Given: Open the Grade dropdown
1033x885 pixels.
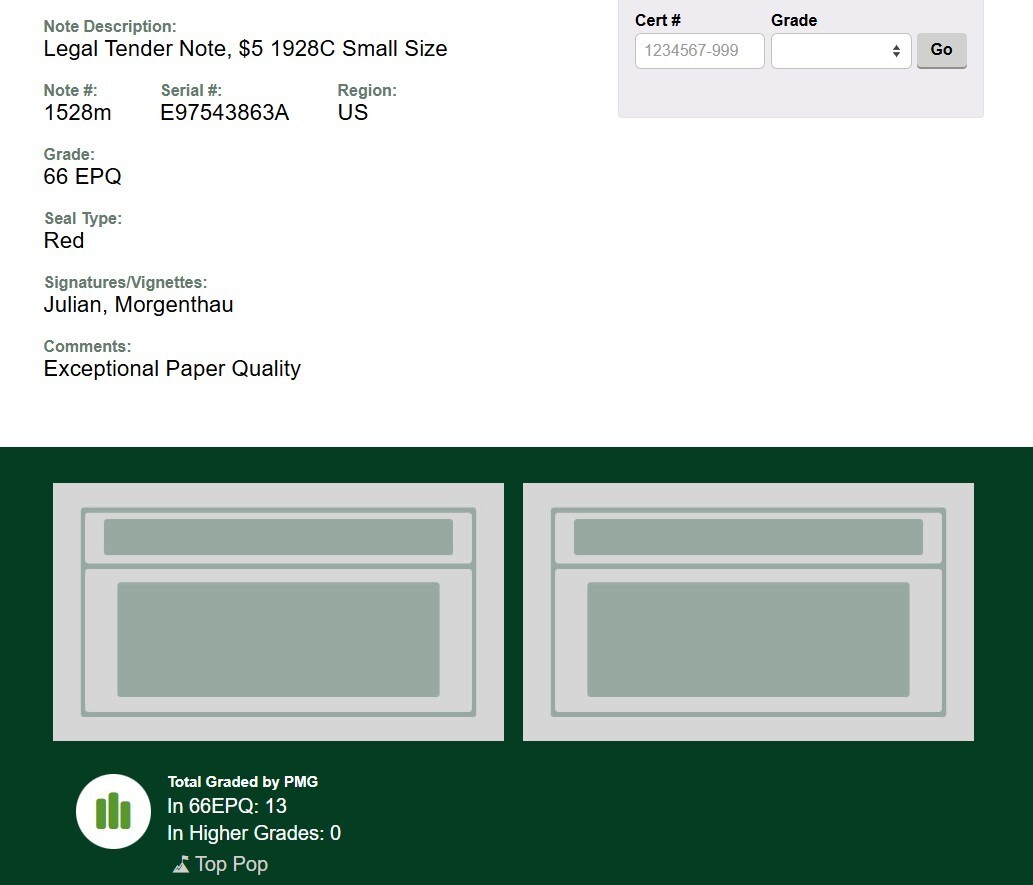Looking at the screenshot, I should click(841, 51).
